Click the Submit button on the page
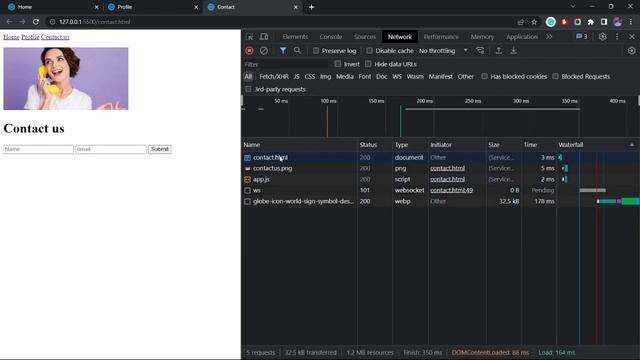 [160, 149]
